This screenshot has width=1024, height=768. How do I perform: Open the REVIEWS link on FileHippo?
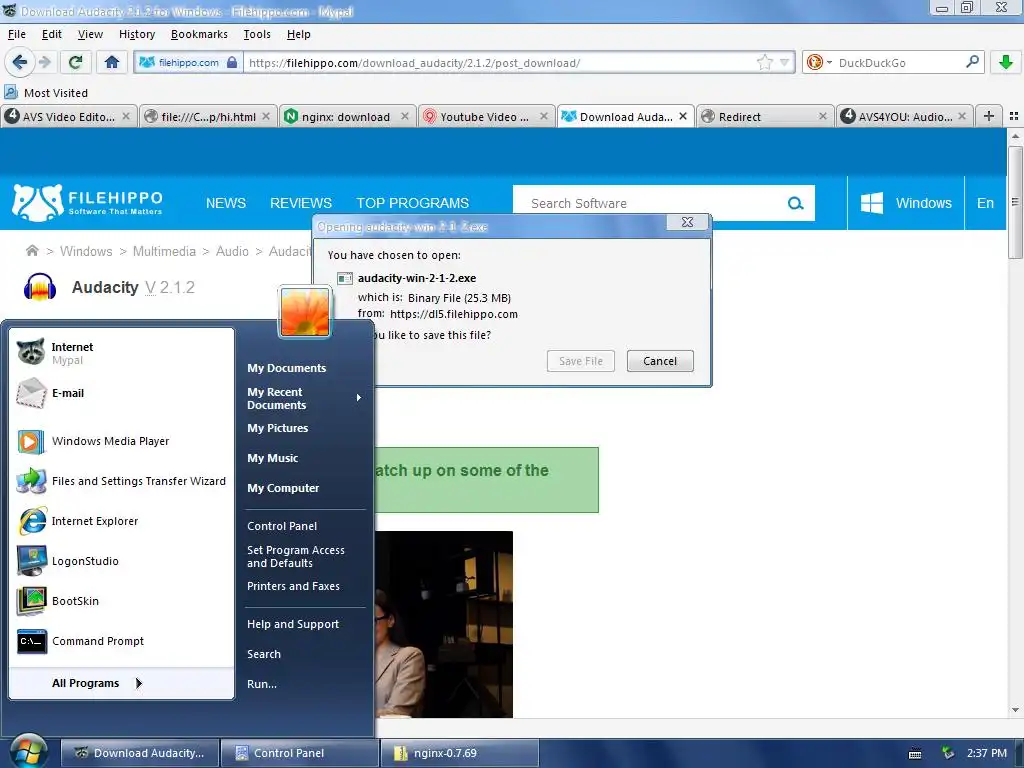pos(300,203)
